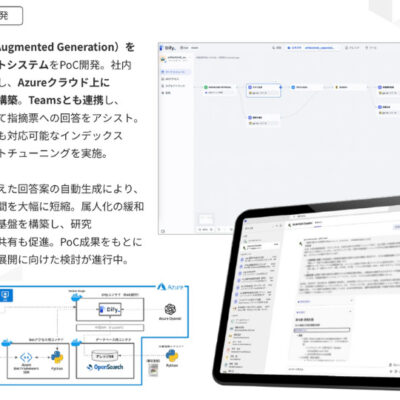The image size is (400, 400).
Task: Click the Dify logo in the workflow header
Action: [168, 48]
